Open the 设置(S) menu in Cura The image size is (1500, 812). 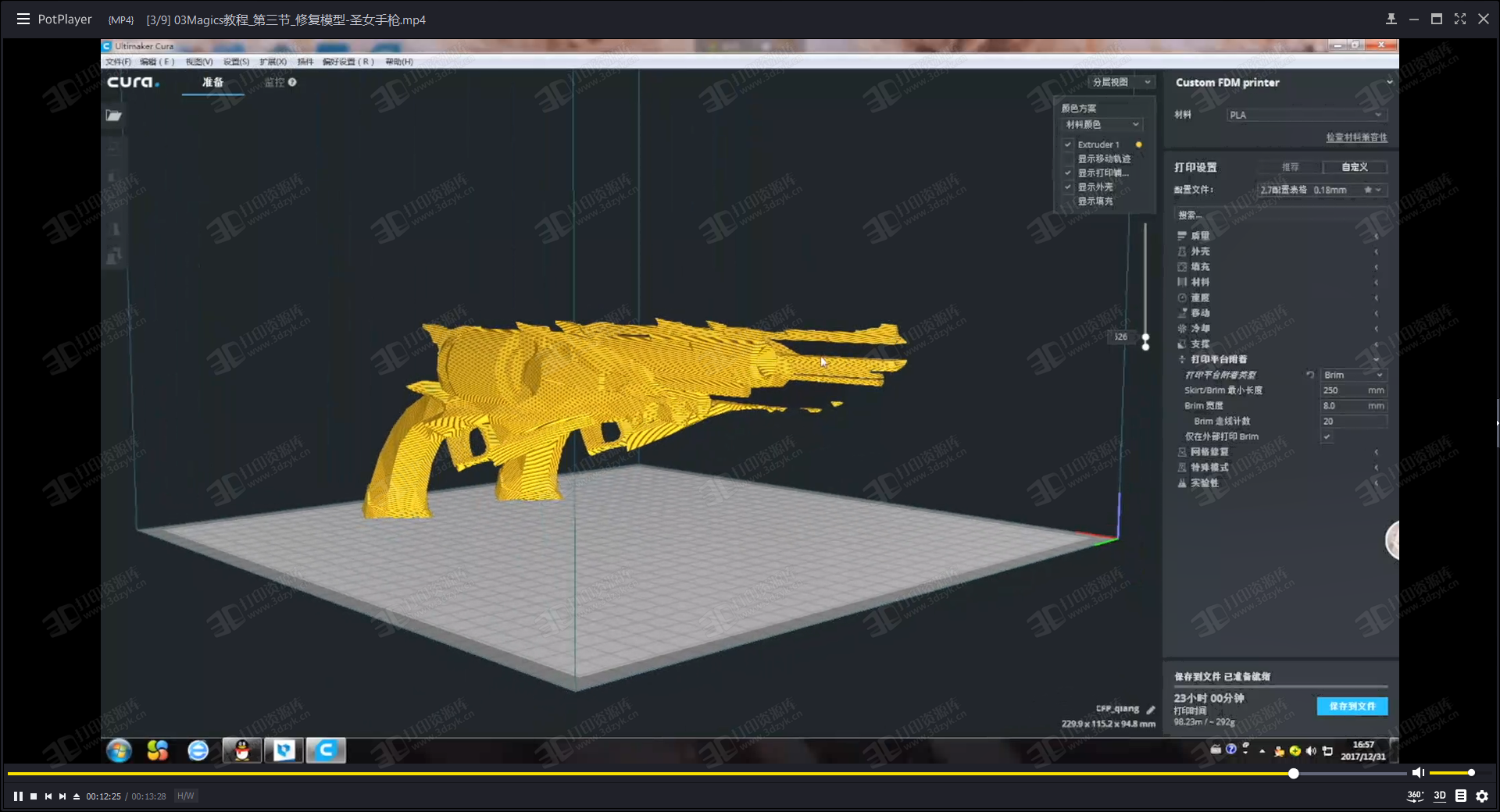(237, 62)
